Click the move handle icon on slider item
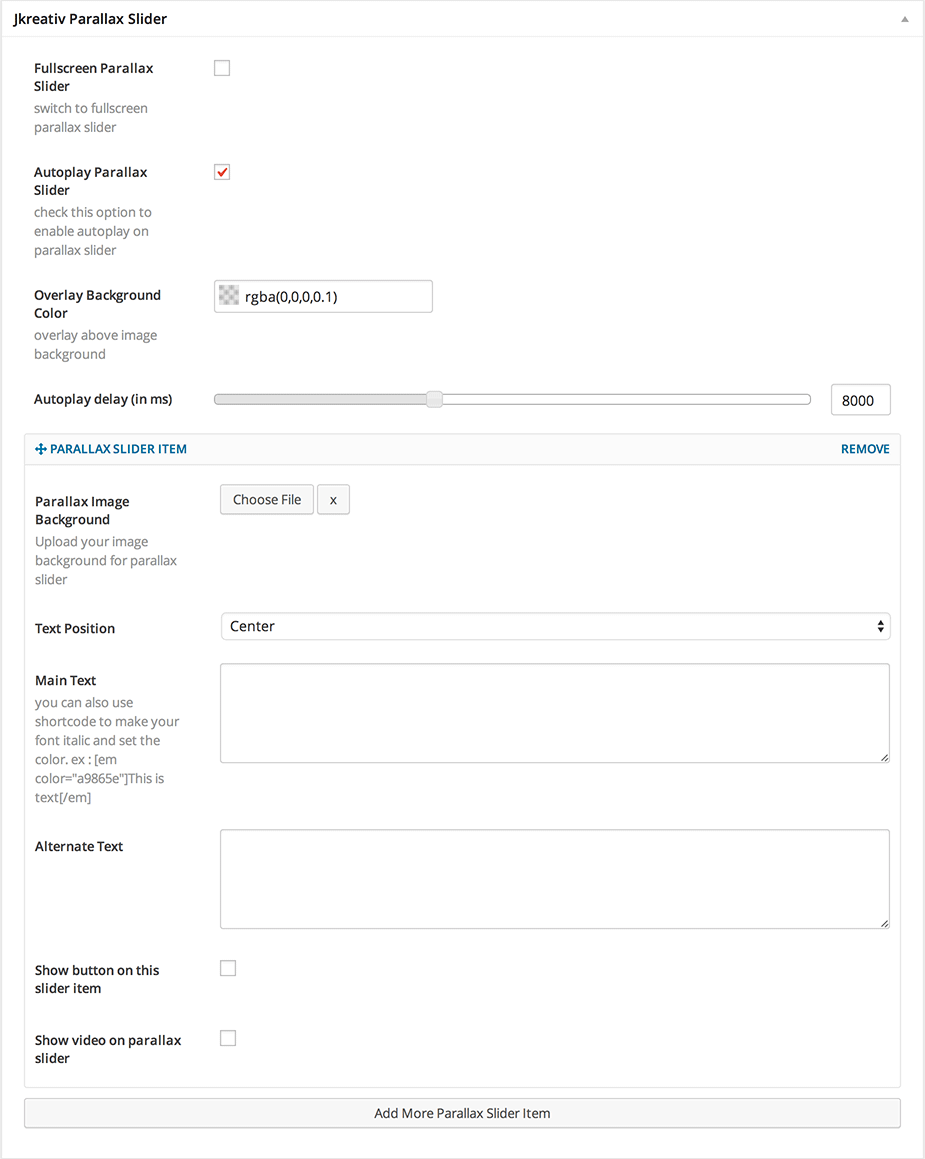The height and width of the screenshot is (1159, 925). pos(41,449)
